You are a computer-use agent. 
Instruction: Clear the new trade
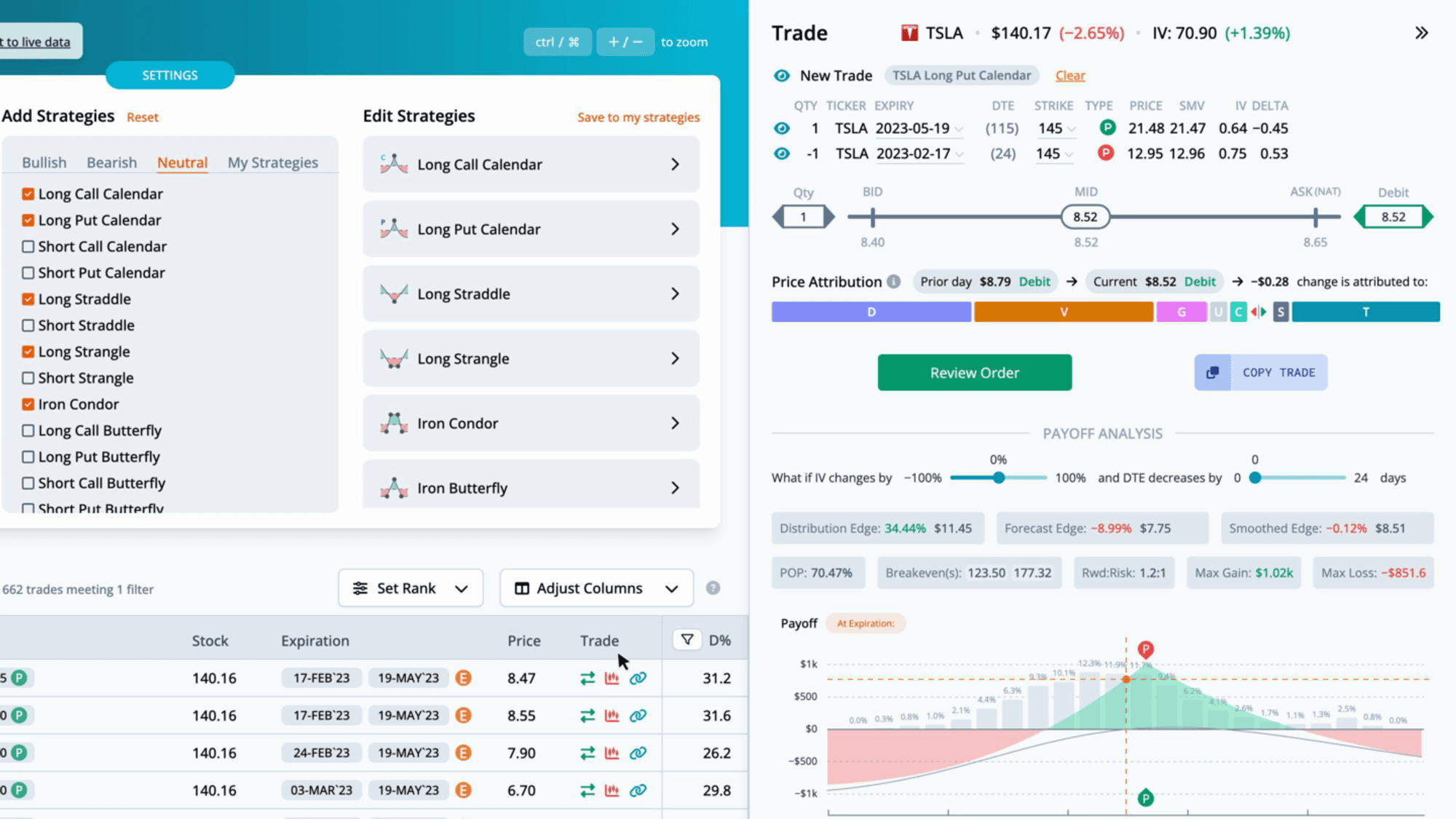coord(1069,76)
